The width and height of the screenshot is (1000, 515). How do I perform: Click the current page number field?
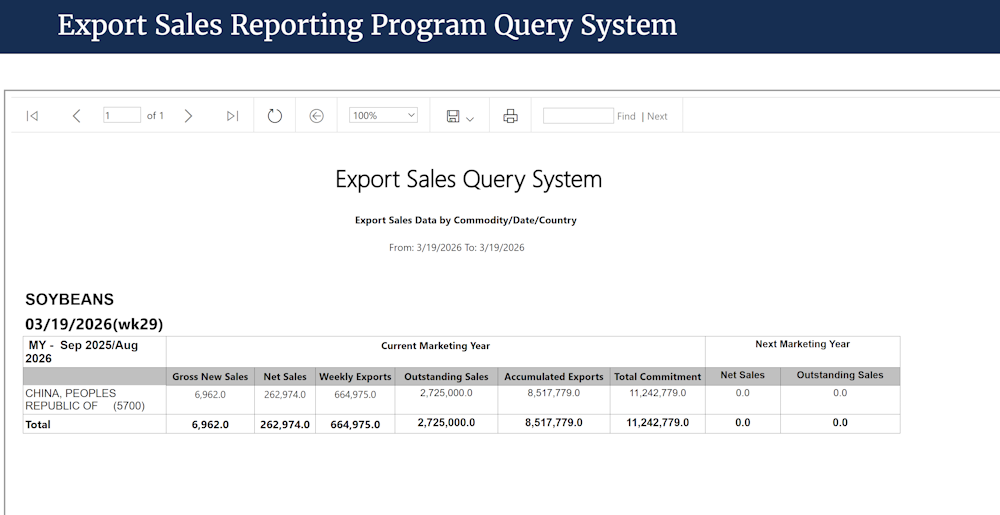click(x=122, y=116)
